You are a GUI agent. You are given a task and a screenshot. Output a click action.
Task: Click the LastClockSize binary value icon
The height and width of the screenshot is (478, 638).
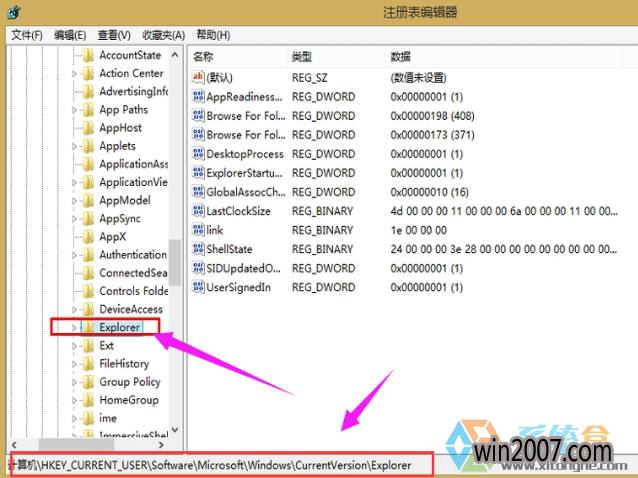(x=198, y=211)
